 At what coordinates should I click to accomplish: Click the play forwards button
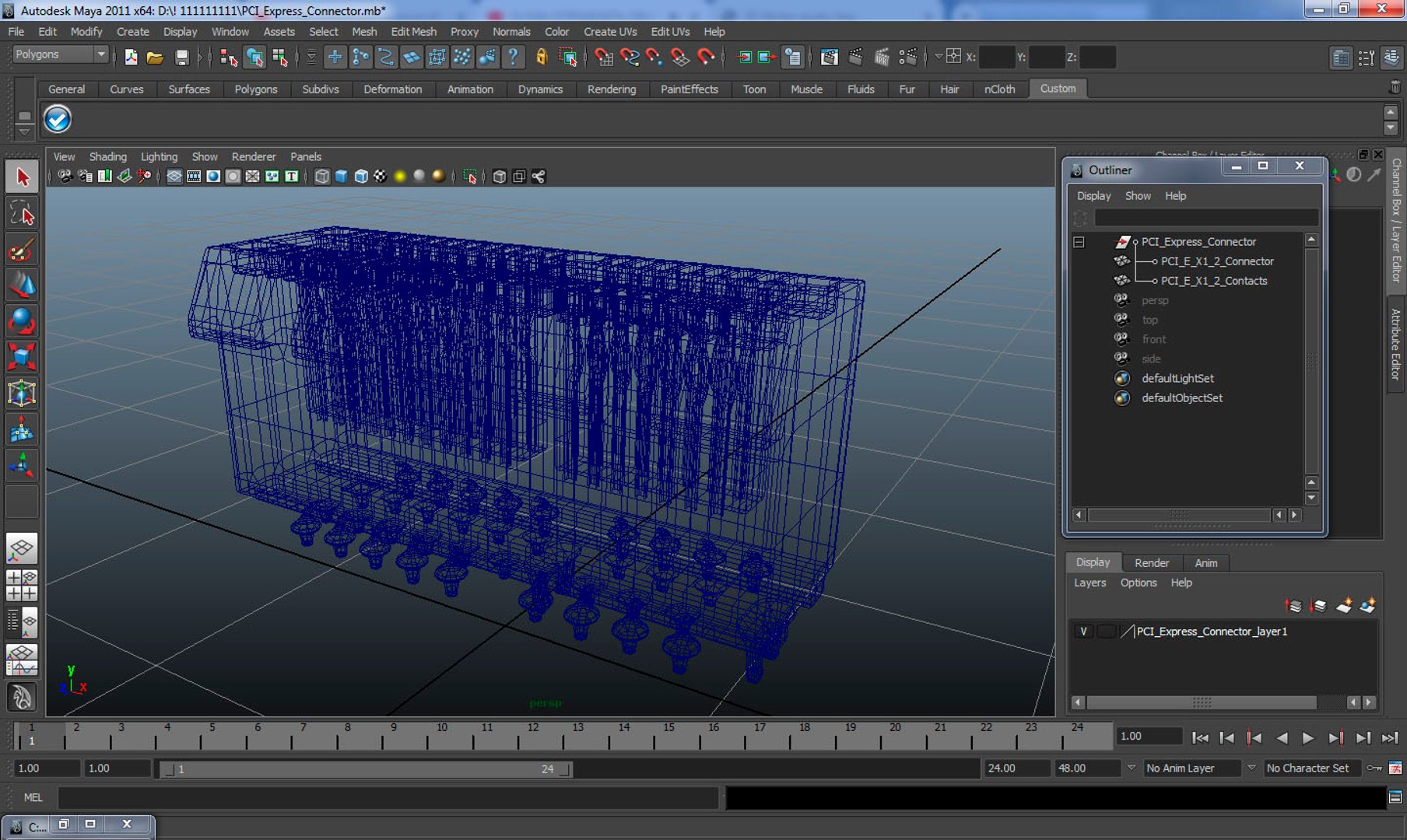pos(1308,737)
